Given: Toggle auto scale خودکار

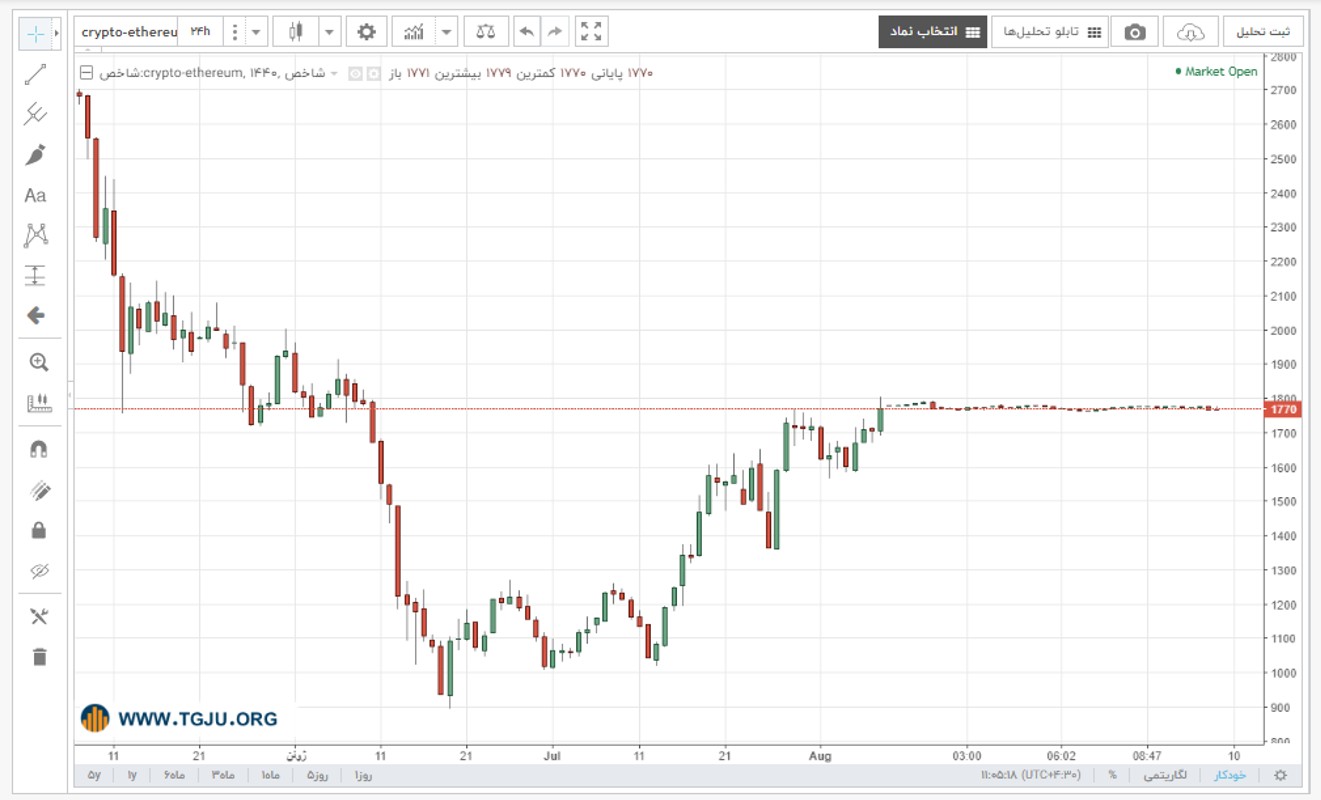Looking at the screenshot, I should point(1230,775).
